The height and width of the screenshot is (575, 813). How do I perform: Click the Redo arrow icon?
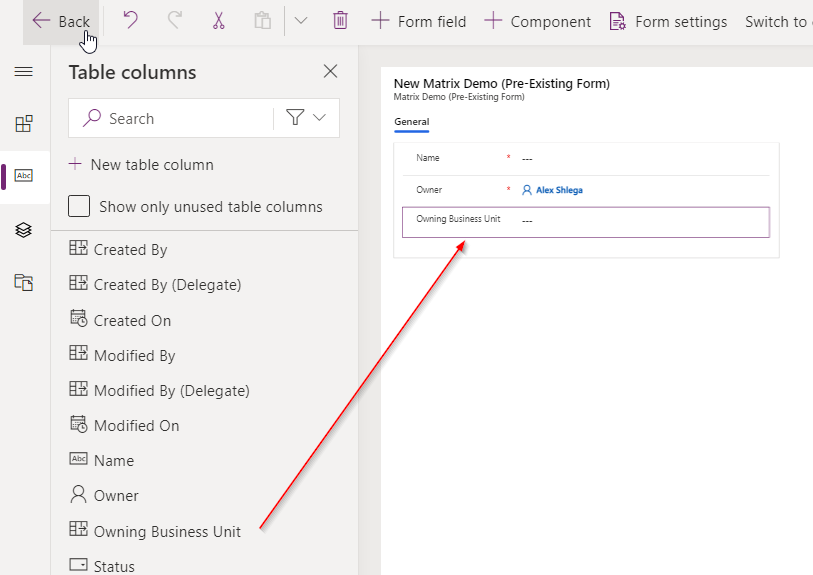click(175, 21)
